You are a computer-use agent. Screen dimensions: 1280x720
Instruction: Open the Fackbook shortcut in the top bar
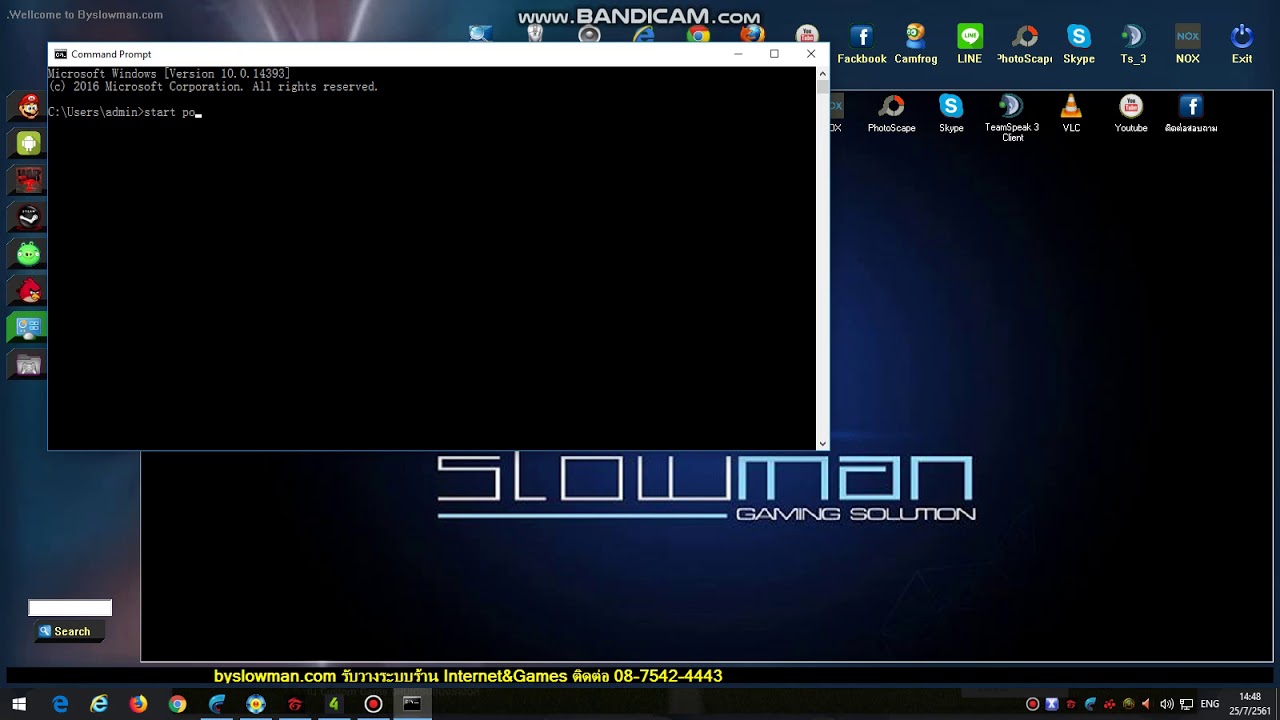(x=861, y=45)
